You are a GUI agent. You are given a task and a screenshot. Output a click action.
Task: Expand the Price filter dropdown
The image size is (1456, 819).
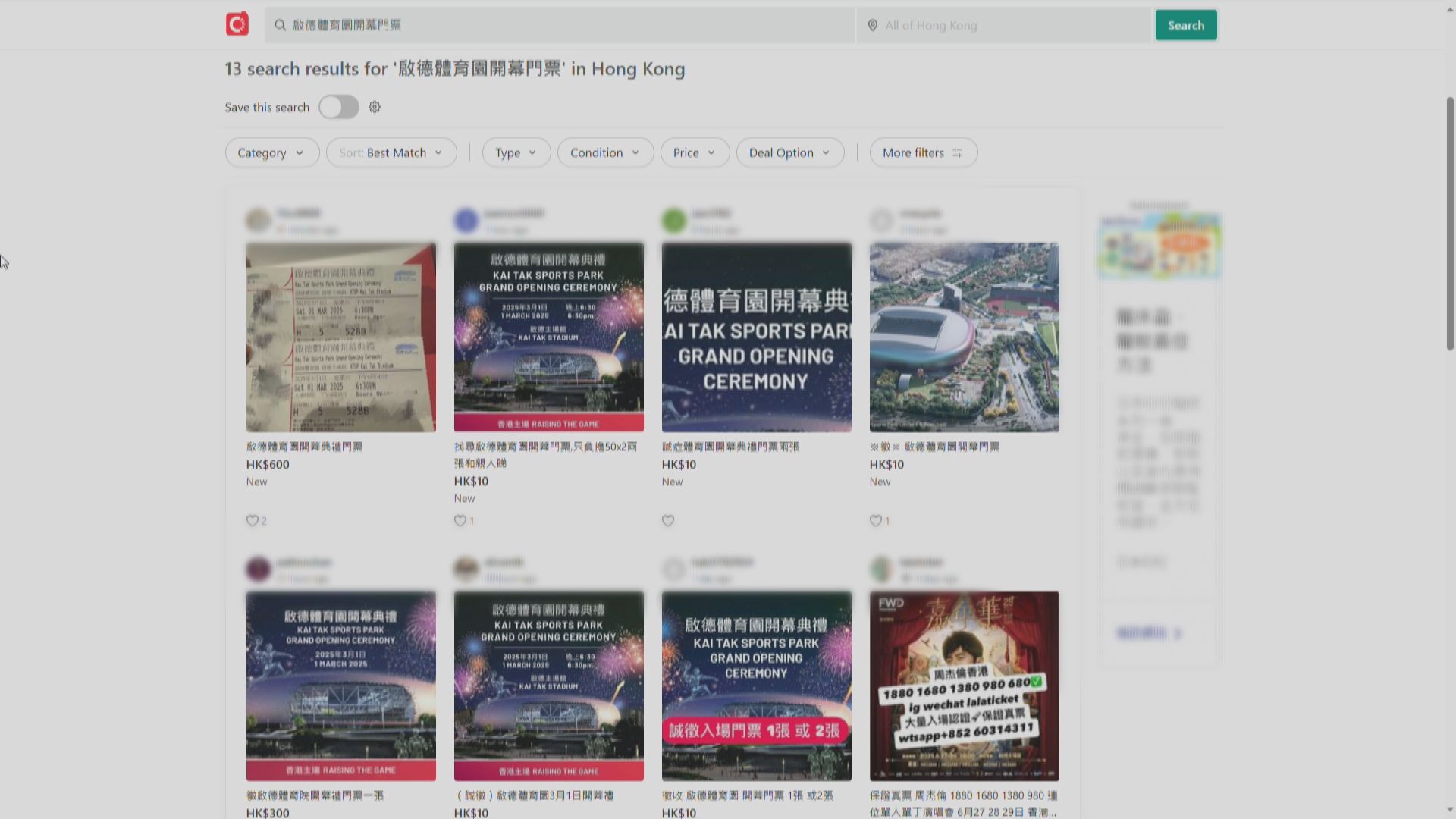695,152
